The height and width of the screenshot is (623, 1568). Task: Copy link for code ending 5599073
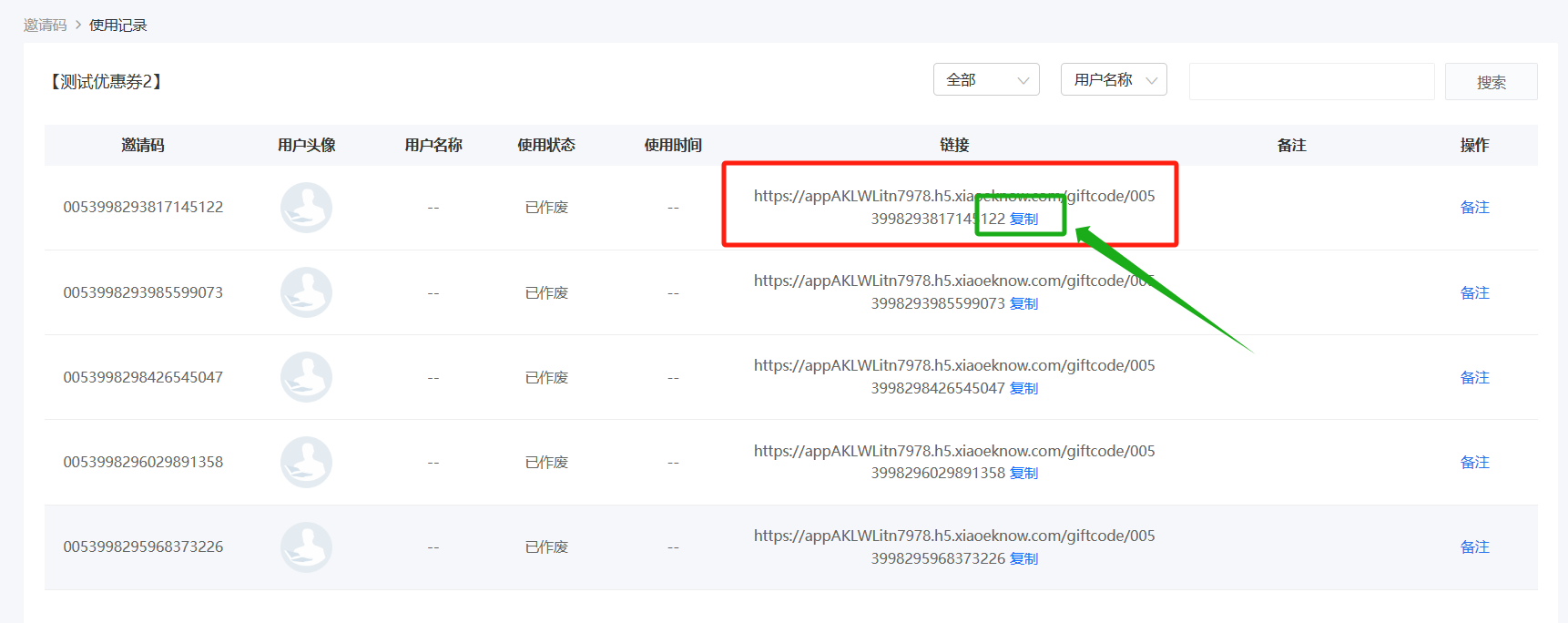point(1023,303)
